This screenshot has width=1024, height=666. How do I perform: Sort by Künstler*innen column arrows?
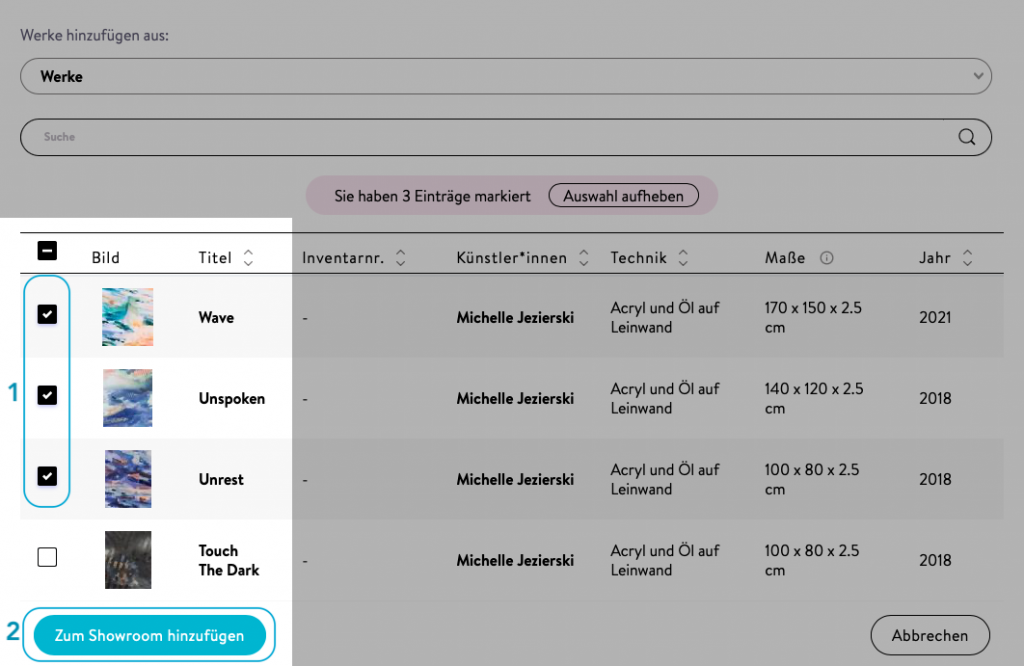[584, 258]
